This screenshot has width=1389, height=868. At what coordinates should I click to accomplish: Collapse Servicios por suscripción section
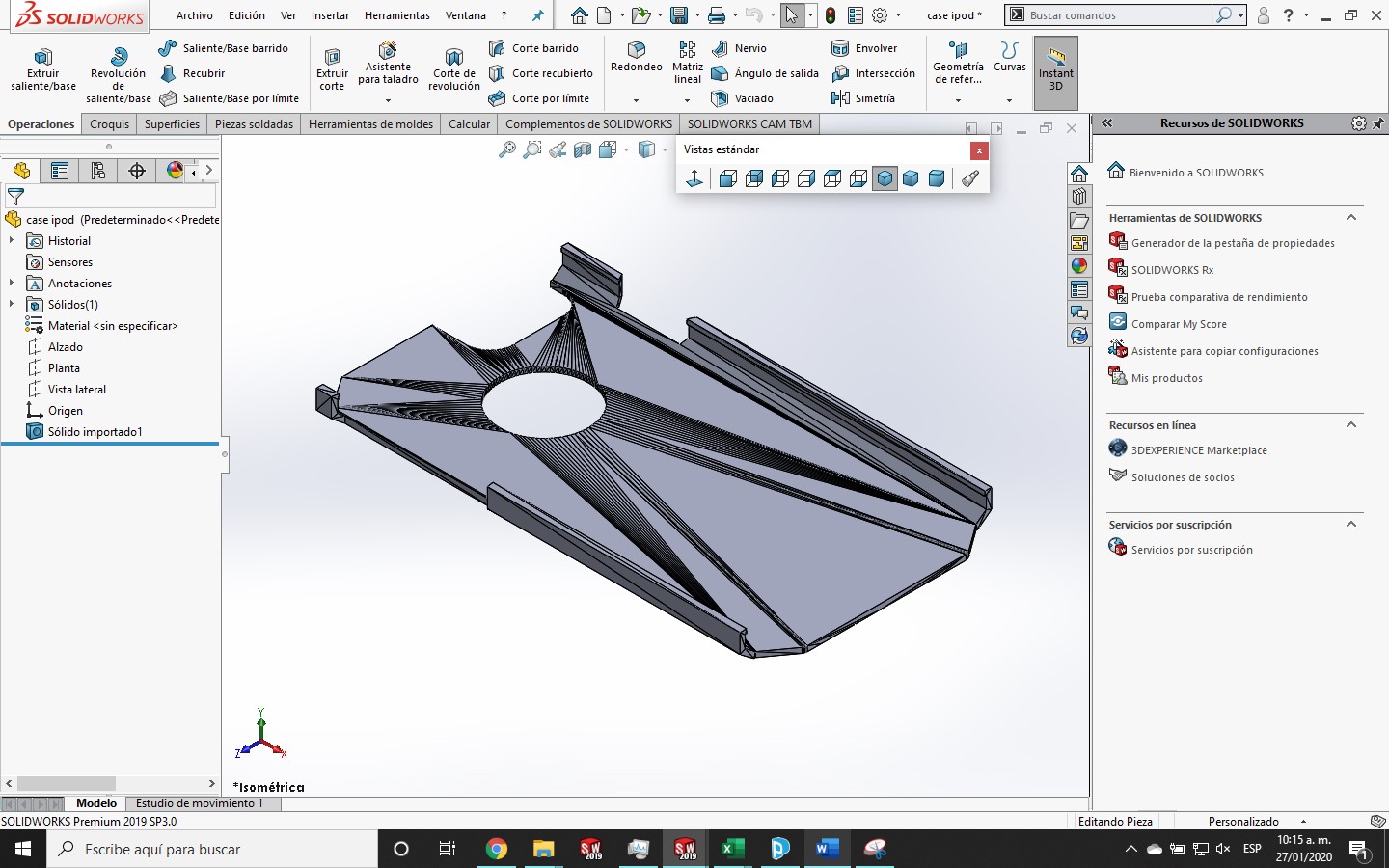(1351, 525)
